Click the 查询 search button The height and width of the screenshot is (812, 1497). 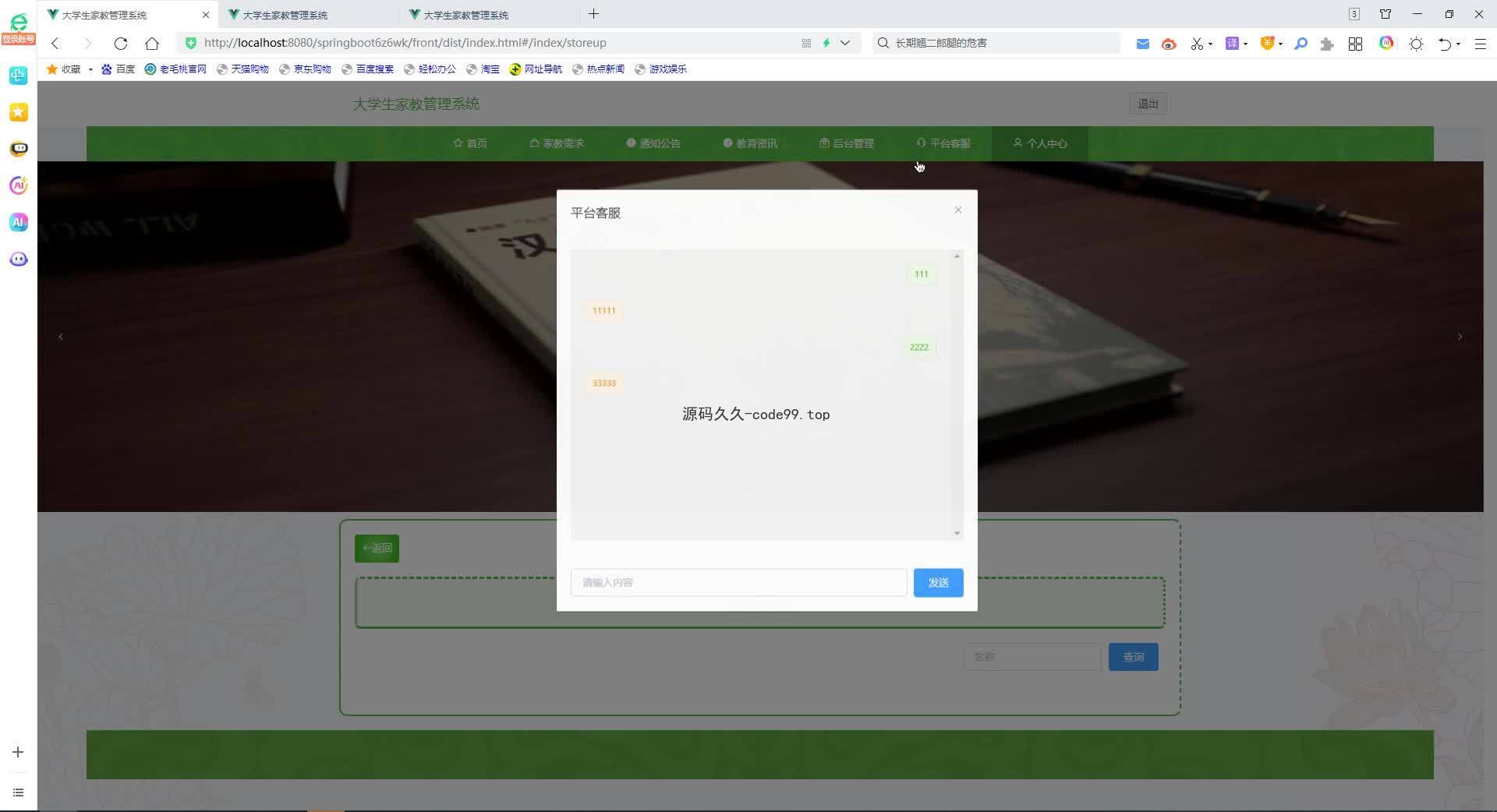(x=1134, y=657)
